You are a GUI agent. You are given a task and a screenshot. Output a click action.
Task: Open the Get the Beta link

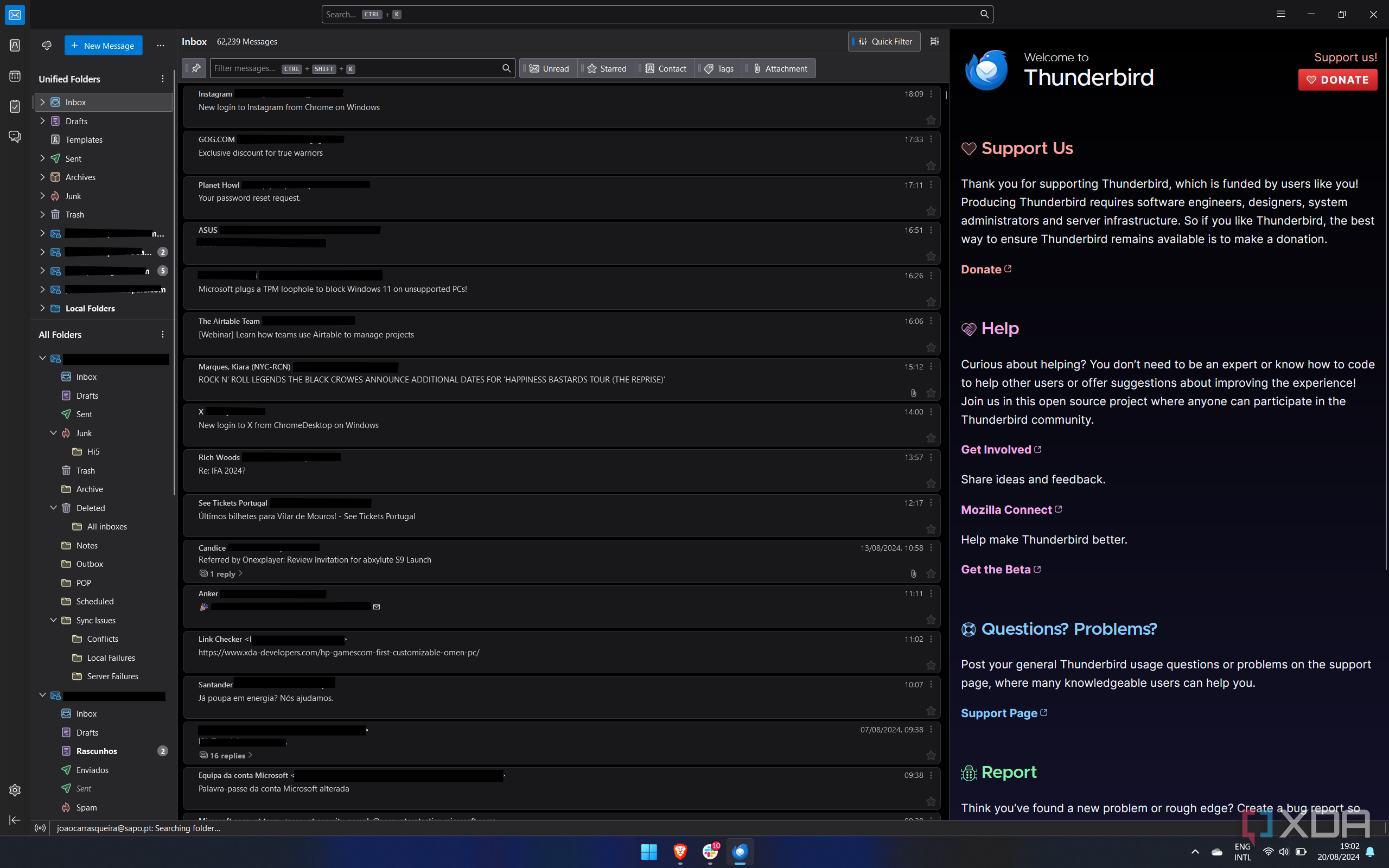[x=1001, y=570]
